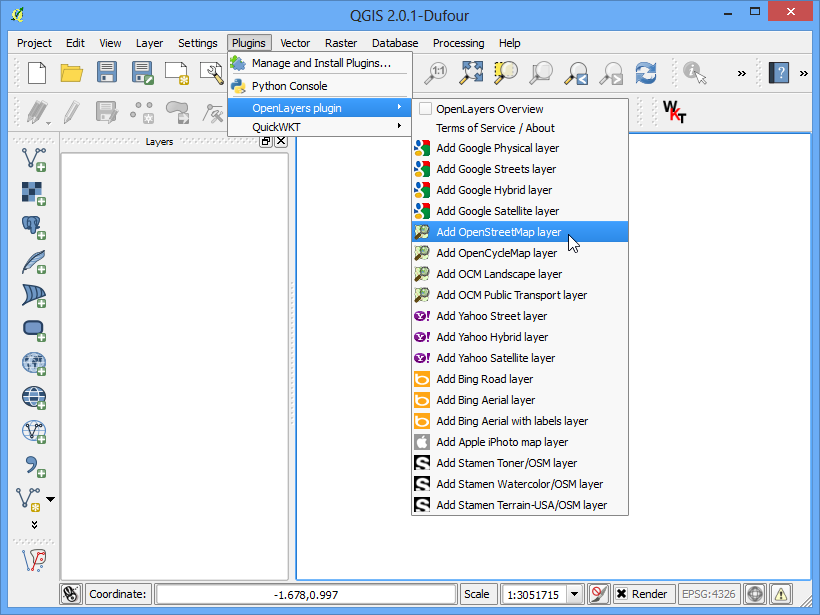Select Add Google Satellite layer
This screenshot has width=820, height=615.
point(520,211)
